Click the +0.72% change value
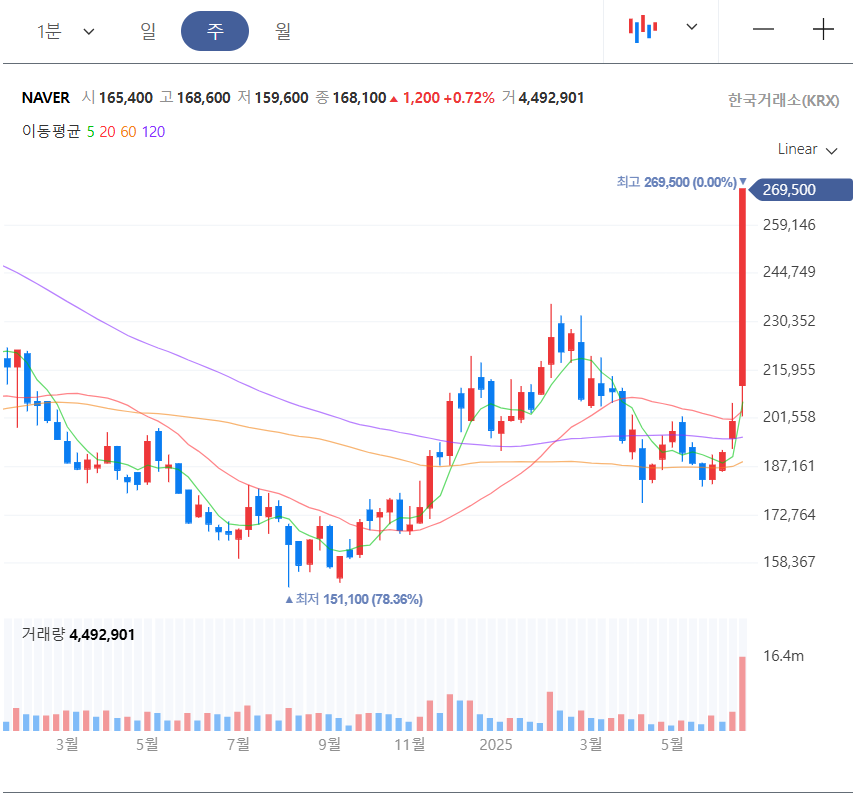859x793 pixels. (x=469, y=98)
